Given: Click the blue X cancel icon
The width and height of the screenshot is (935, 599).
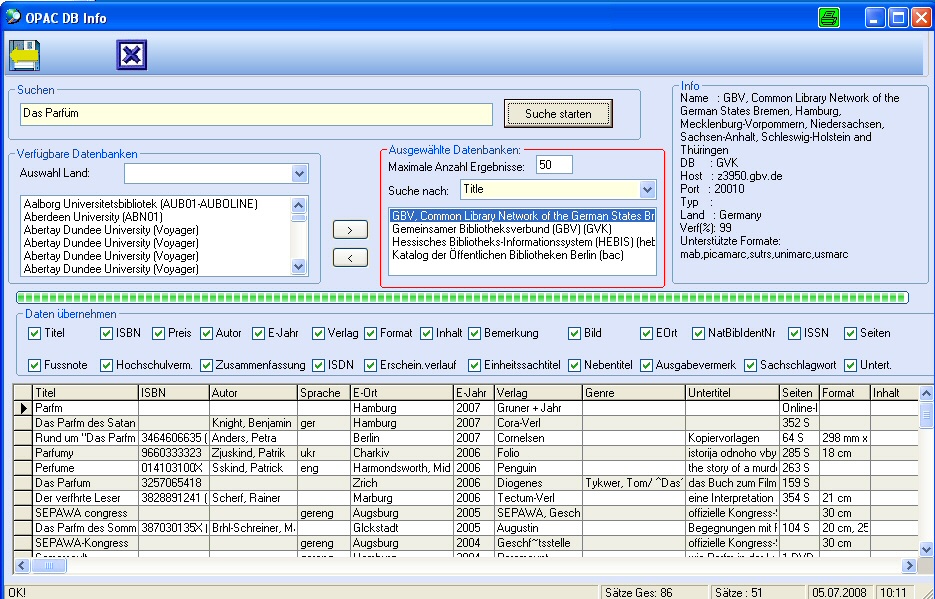Looking at the screenshot, I should pos(131,56).
